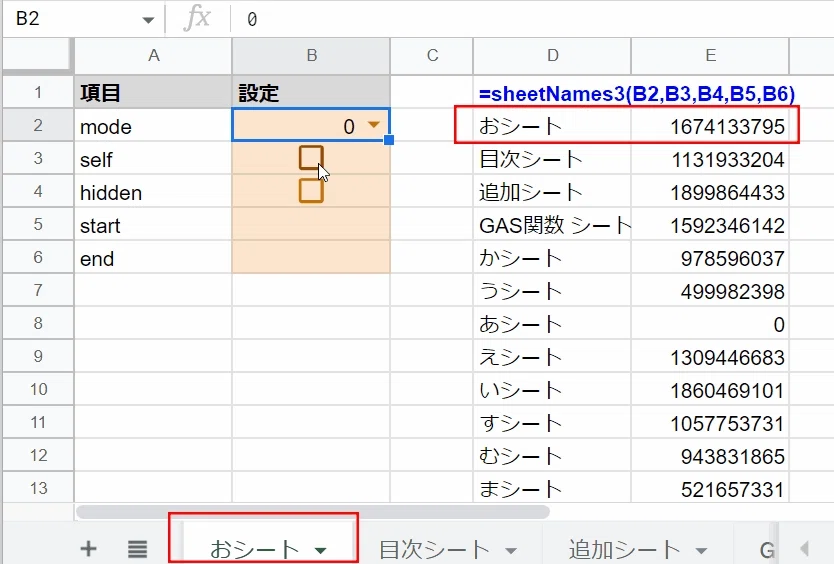Select the GAS関数 シート cell
Viewport: 834px width, 564px height.
(552, 225)
